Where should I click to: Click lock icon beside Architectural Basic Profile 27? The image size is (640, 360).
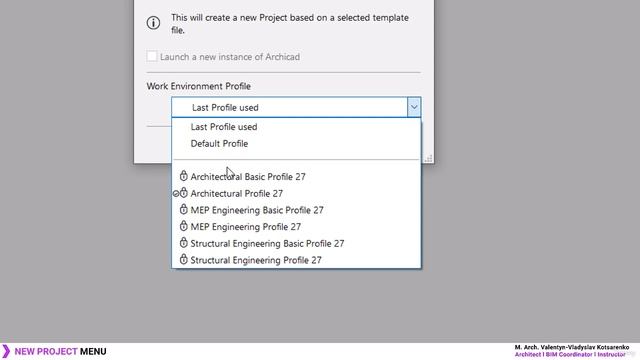[x=184, y=176]
